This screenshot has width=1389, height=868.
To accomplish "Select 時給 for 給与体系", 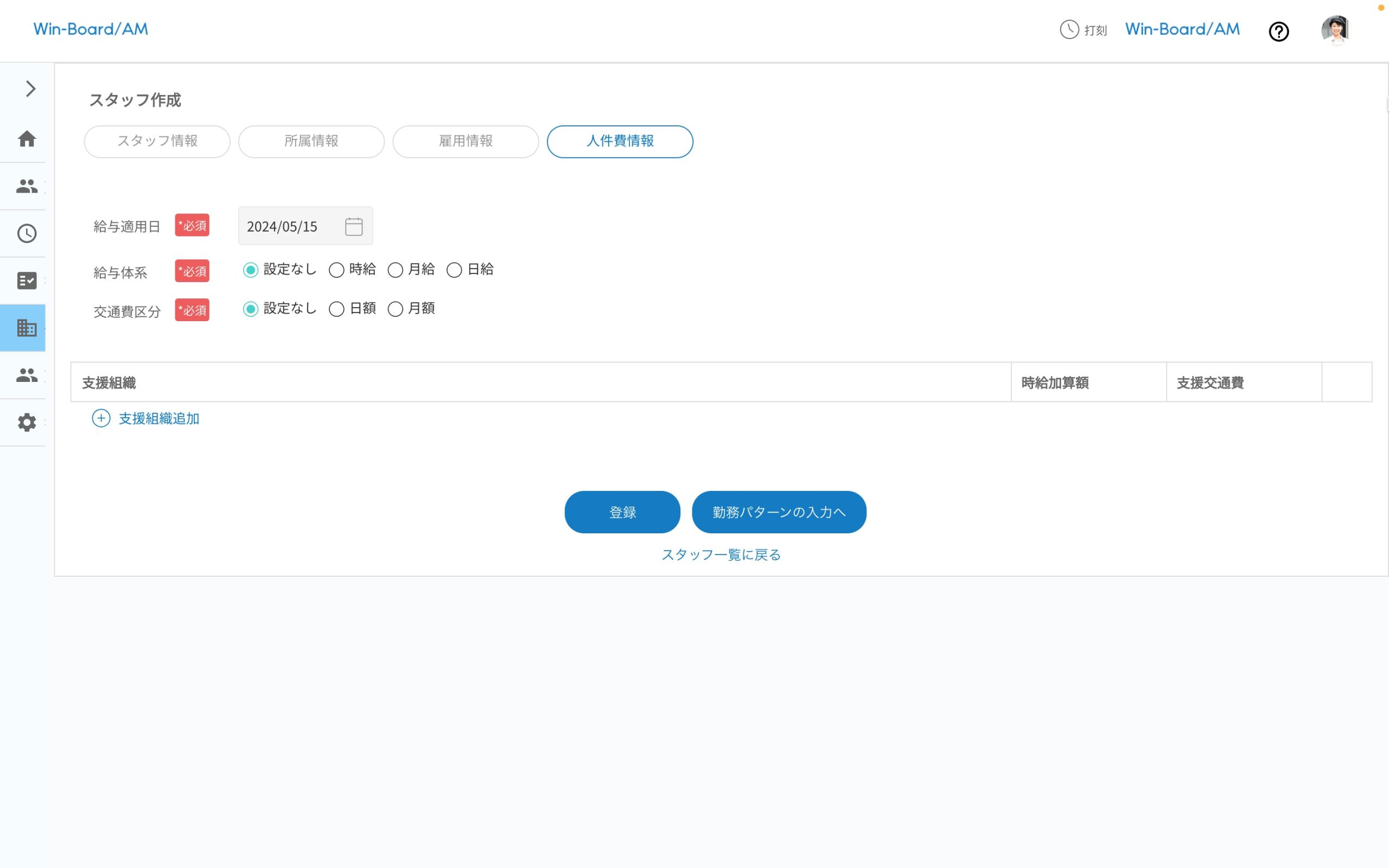I will coord(336,270).
